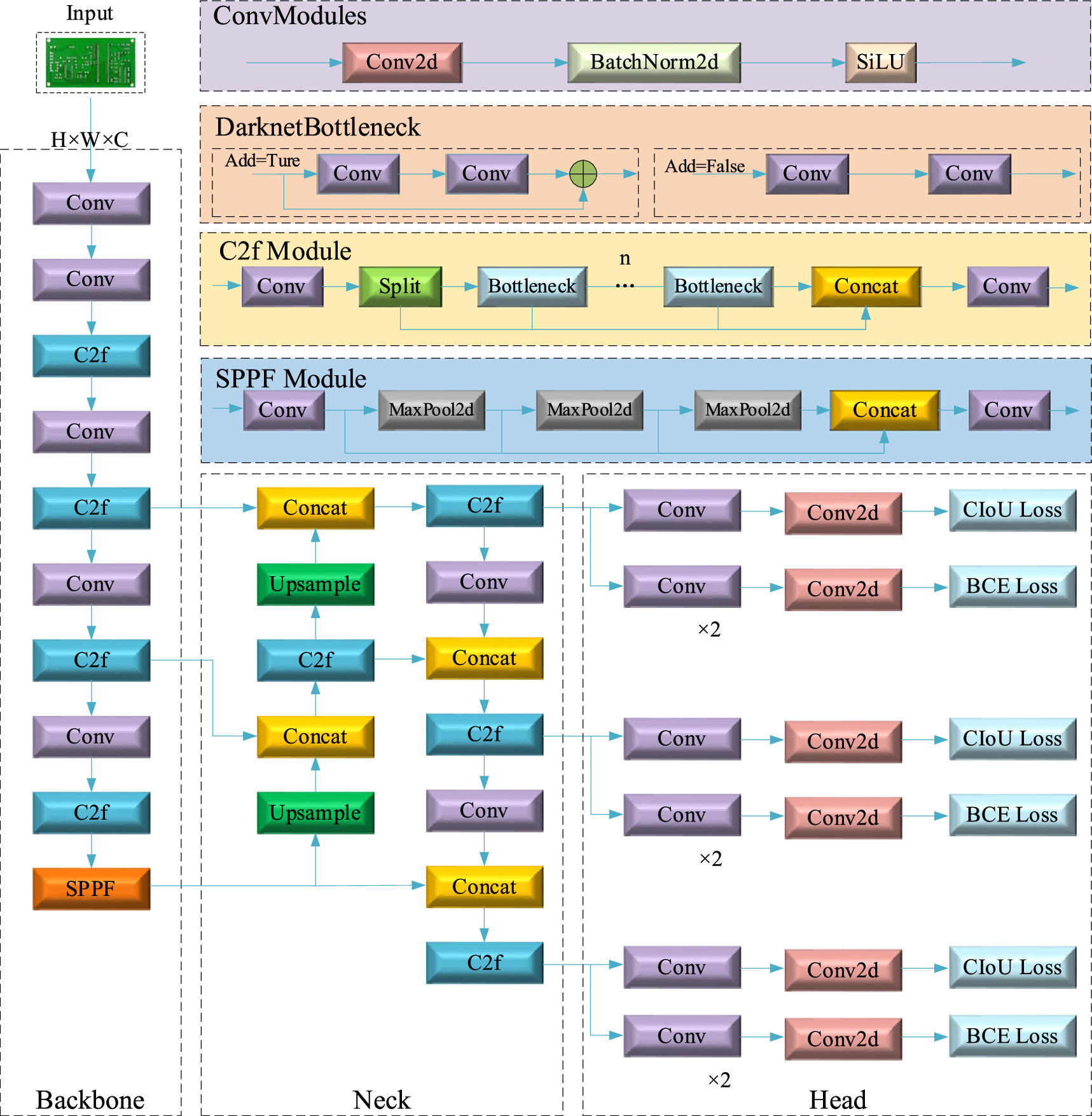This screenshot has height=1116, width=1092.
Task: Click the Input PCB image thumbnail
Action: [91, 62]
